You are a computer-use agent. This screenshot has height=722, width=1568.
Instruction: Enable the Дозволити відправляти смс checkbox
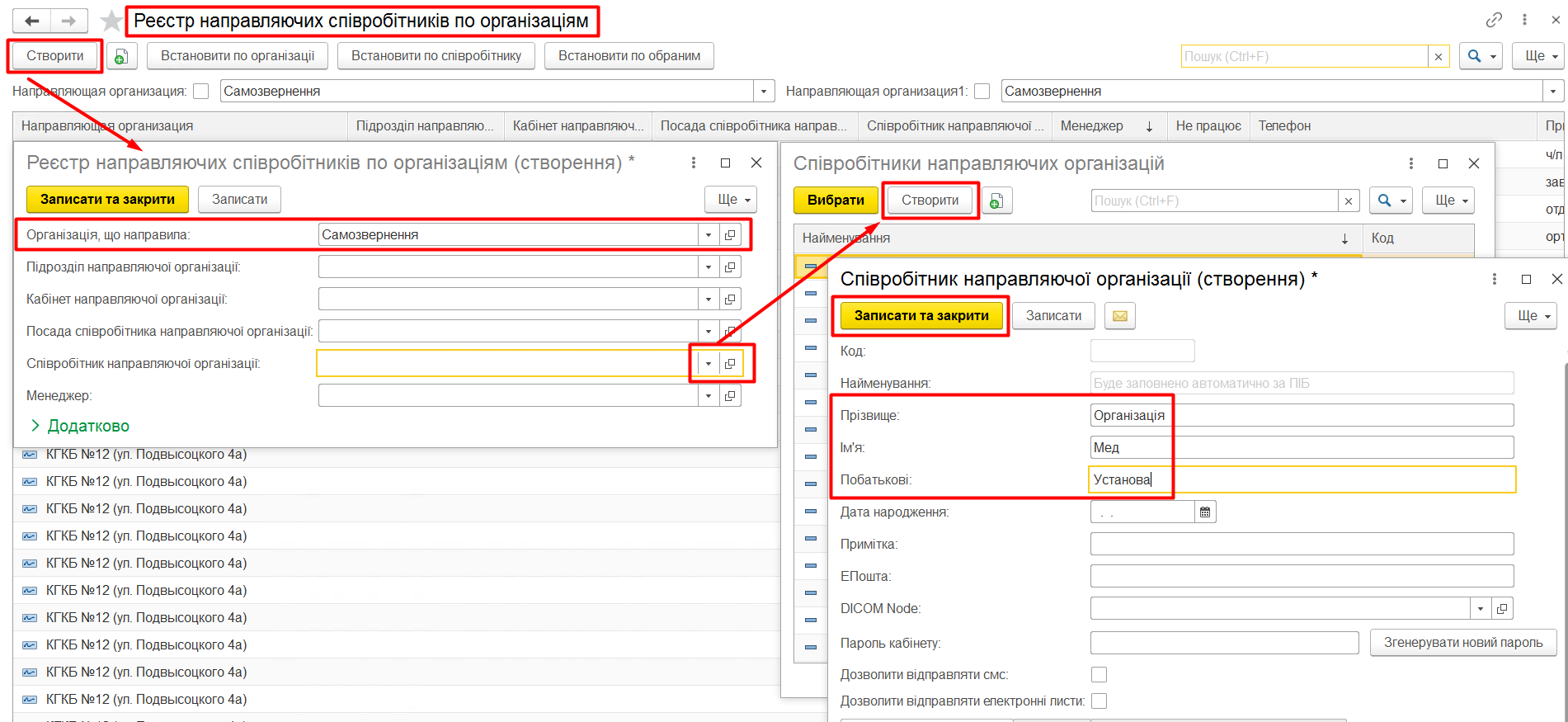[1099, 675]
